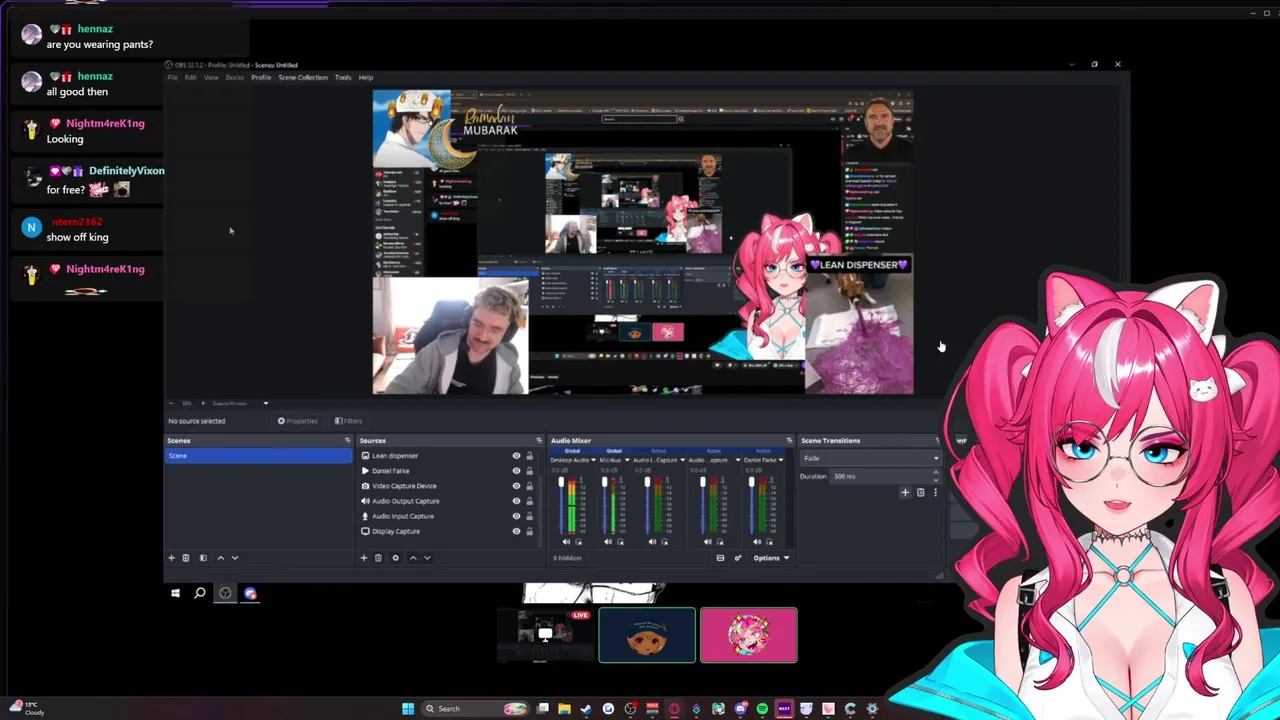Hide the Video Capture Device source

pyautogui.click(x=516, y=486)
